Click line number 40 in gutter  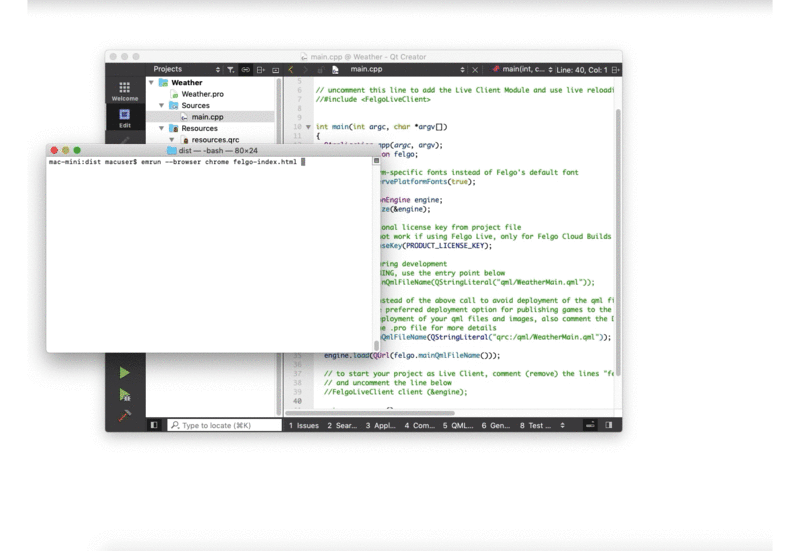click(x=297, y=401)
